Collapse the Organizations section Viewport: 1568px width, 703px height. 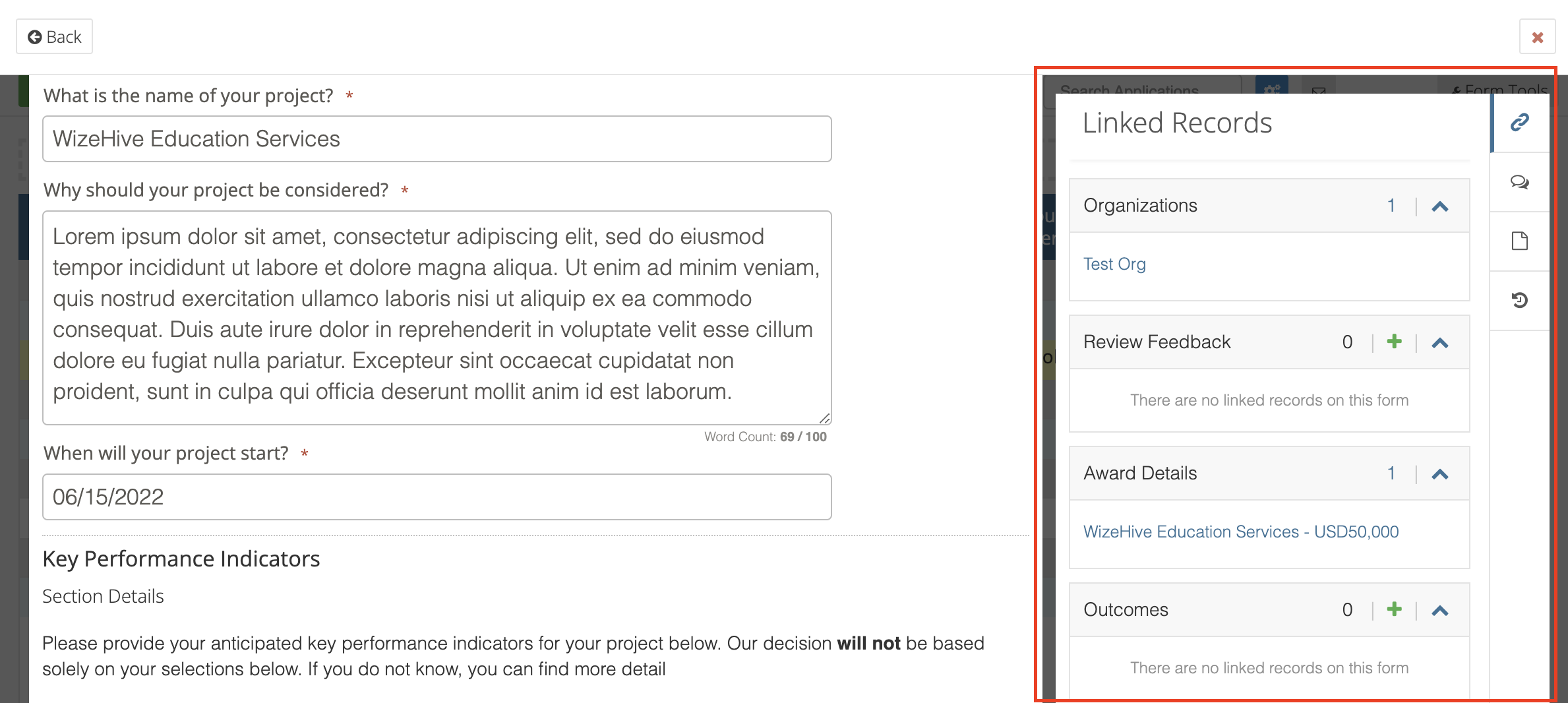[x=1441, y=206]
